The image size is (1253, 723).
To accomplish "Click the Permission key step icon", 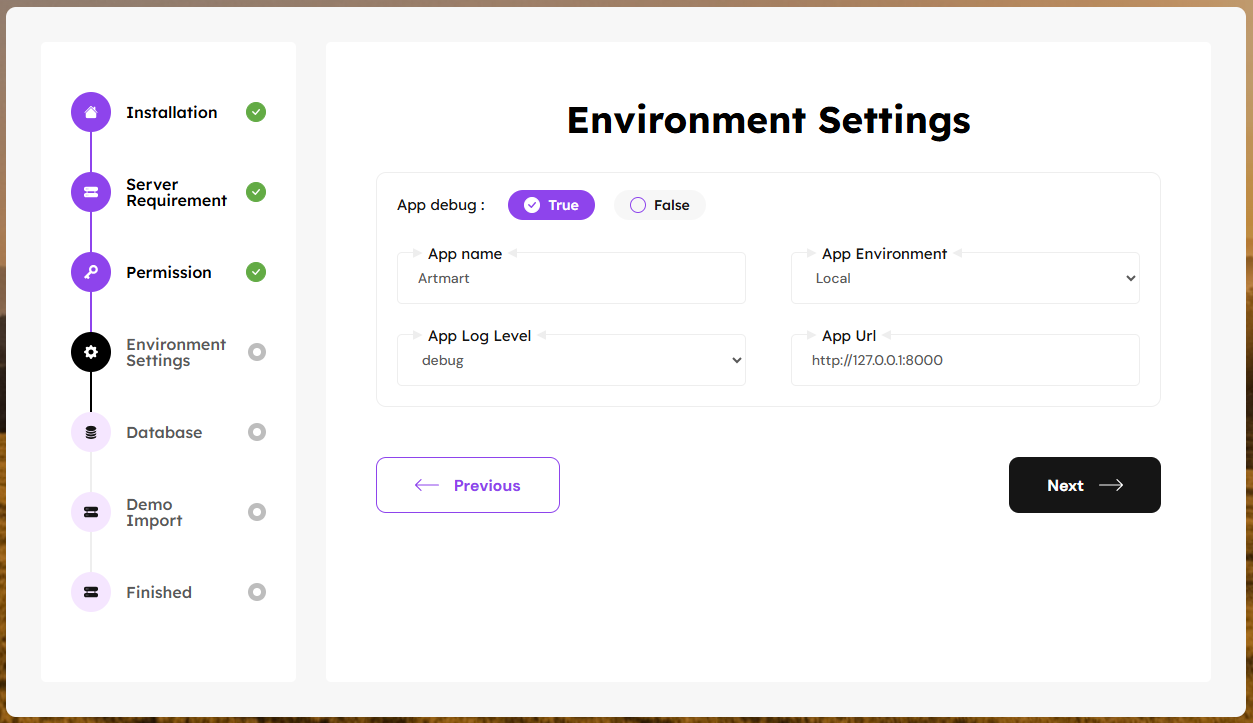I will coord(91,272).
